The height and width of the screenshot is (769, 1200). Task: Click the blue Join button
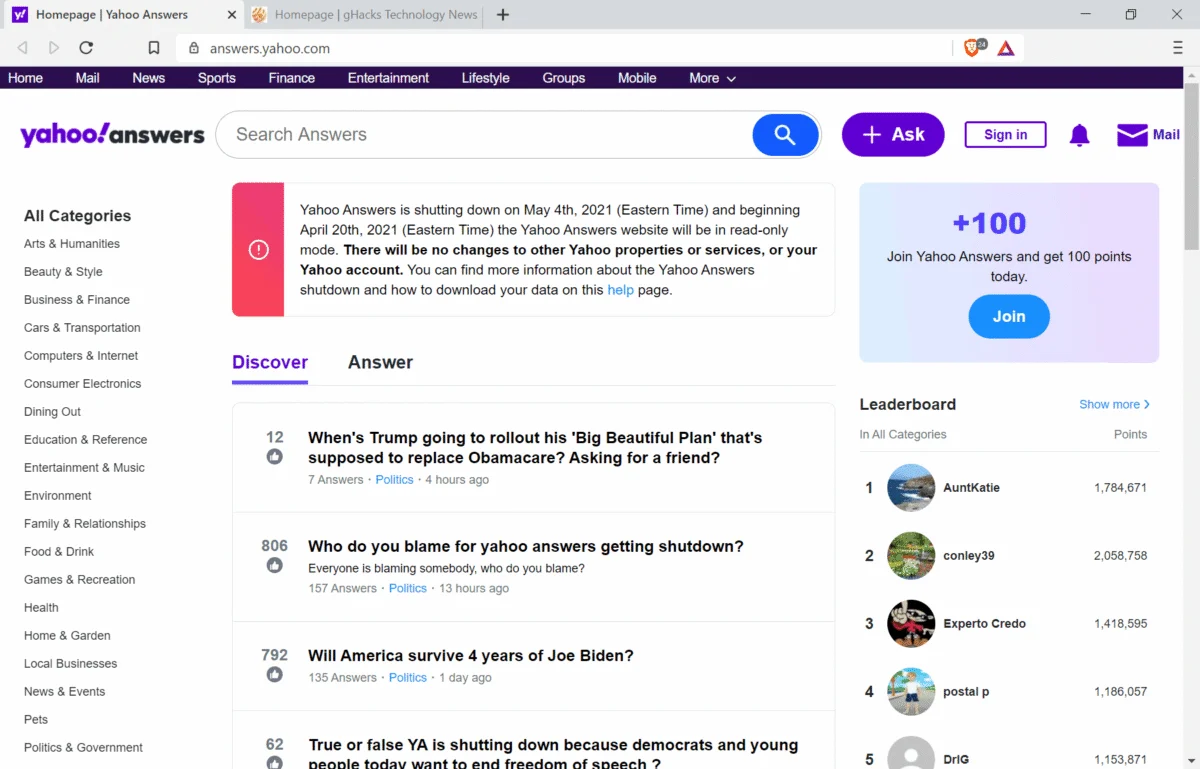click(x=1009, y=316)
